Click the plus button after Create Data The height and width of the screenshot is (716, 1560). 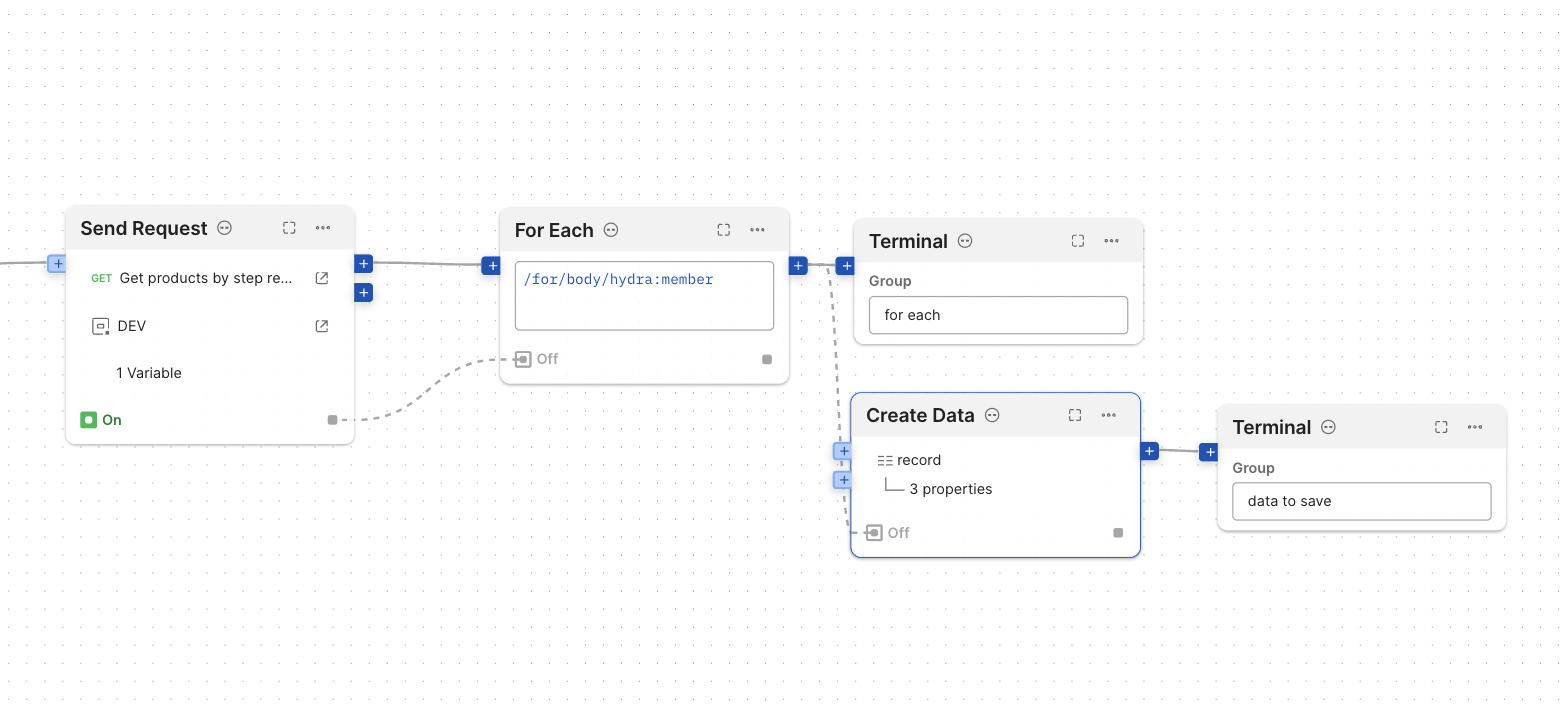point(1148,451)
